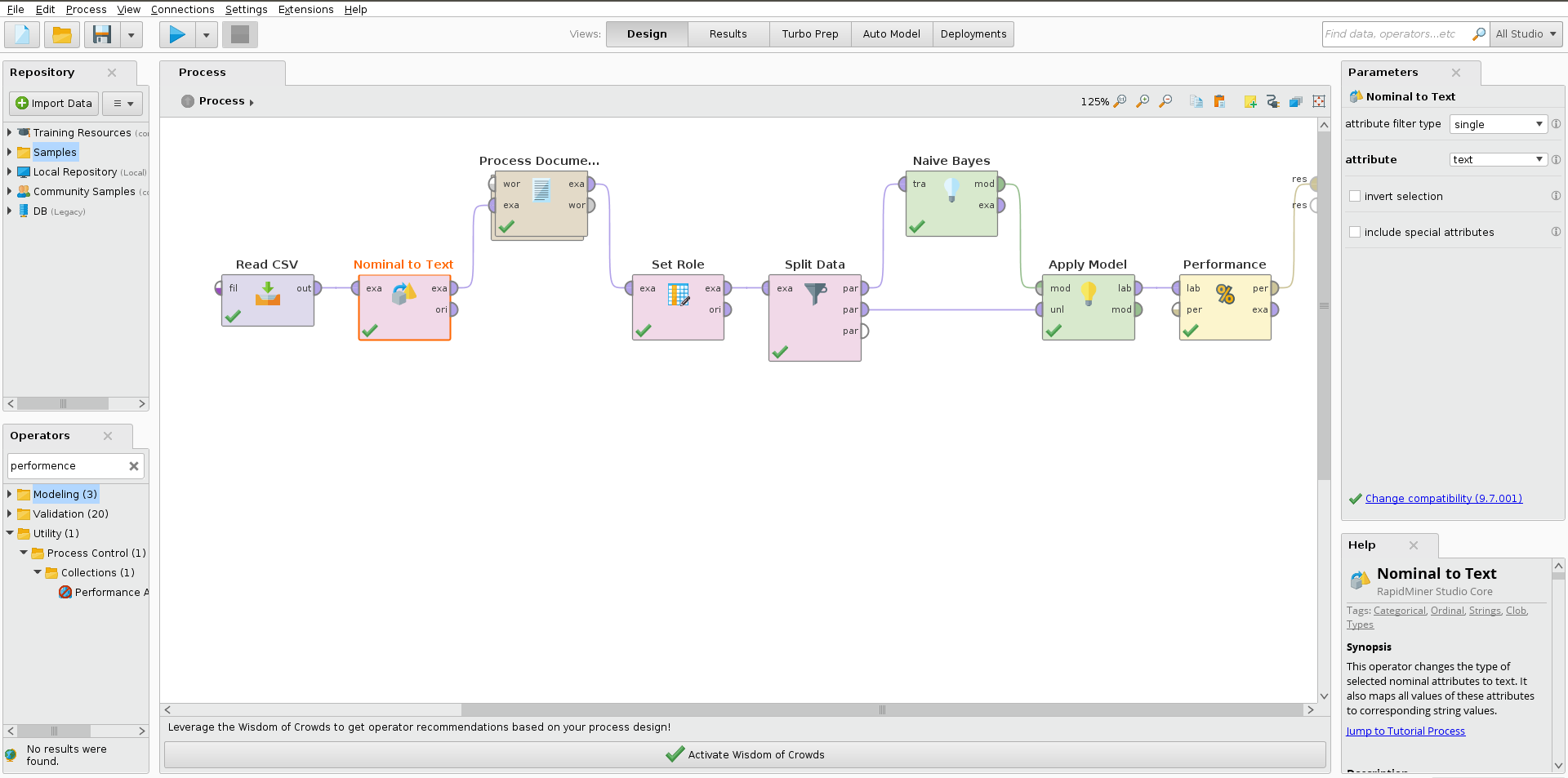Viewport: 1568px width, 778px height.
Task: Open the attribute filter type dropdown
Action: point(1498,124)
